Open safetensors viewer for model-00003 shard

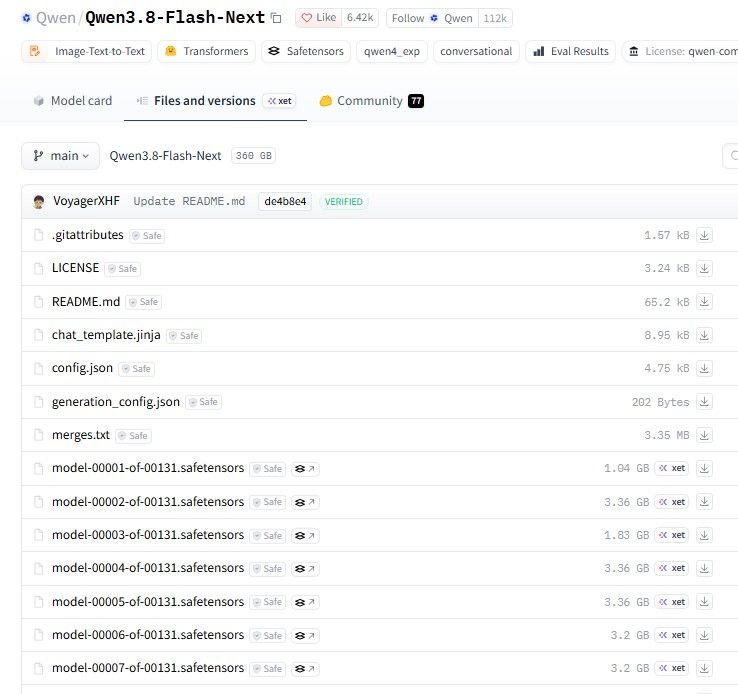(305, 535)
